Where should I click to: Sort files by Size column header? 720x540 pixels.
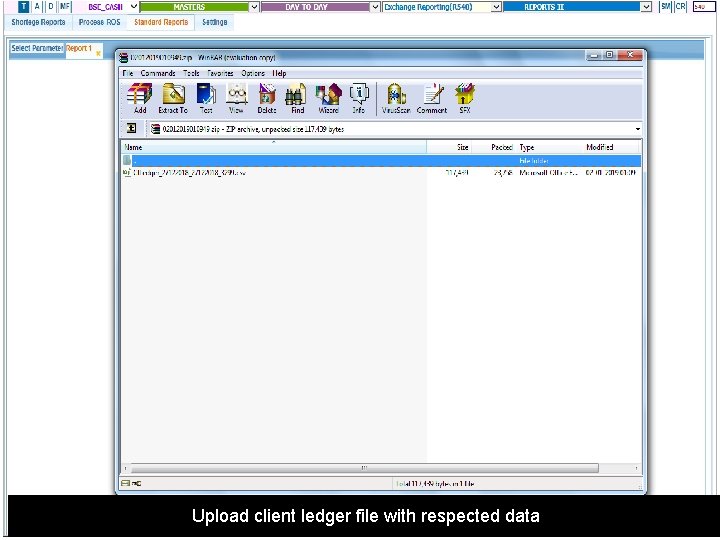[449, 147]
